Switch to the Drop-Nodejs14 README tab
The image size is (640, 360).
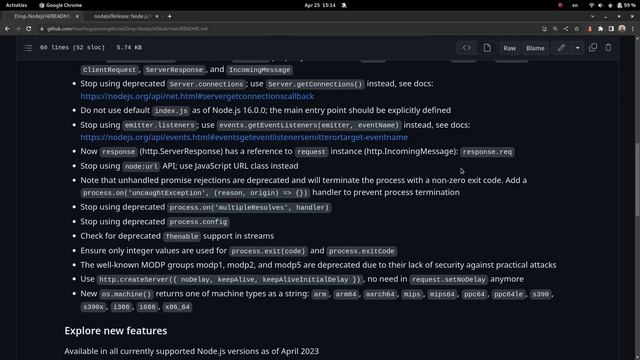(x=41, y=16)
